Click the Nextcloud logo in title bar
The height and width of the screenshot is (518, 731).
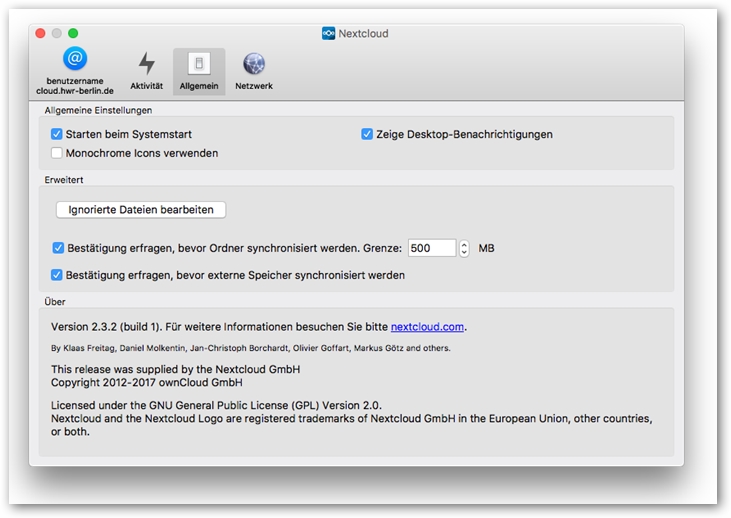click(328, 33)
